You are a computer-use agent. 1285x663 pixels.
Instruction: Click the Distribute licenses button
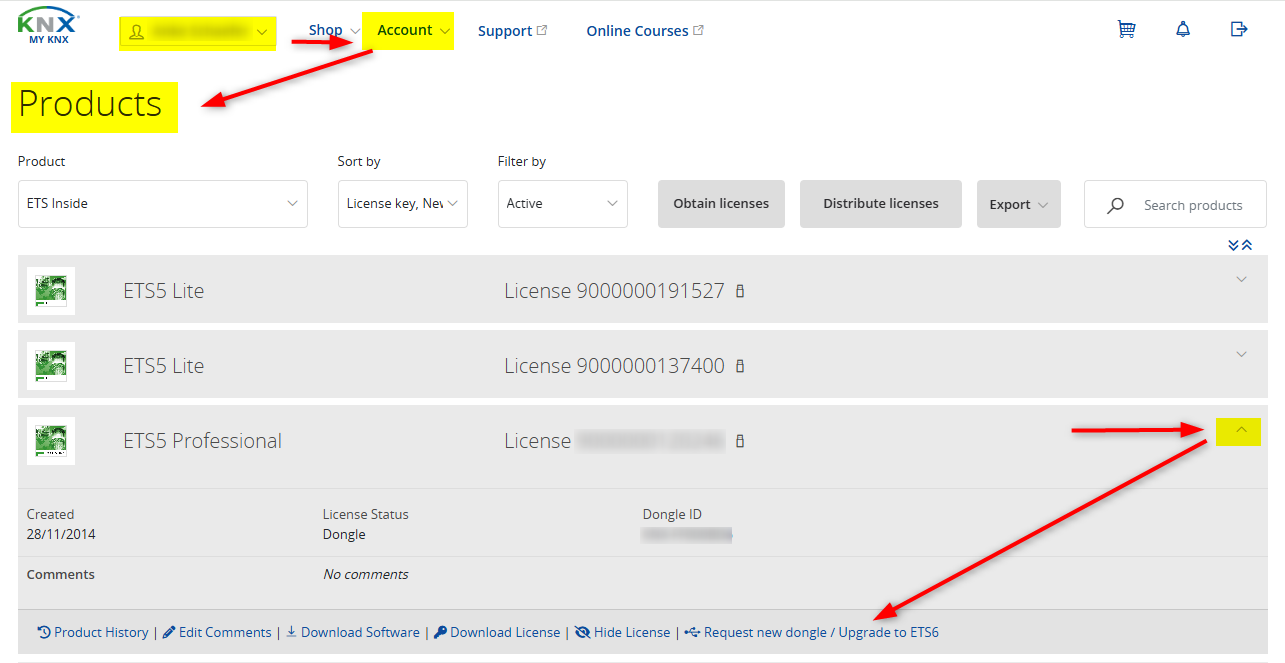(881, 204)
